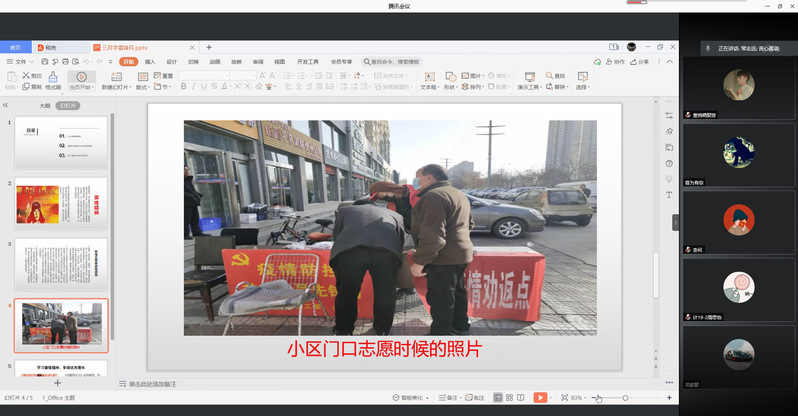Open the Shapes (形状) tool
The width and height of the screenshot is (798, 416).
pyautogui.click(x=450, y=81)
